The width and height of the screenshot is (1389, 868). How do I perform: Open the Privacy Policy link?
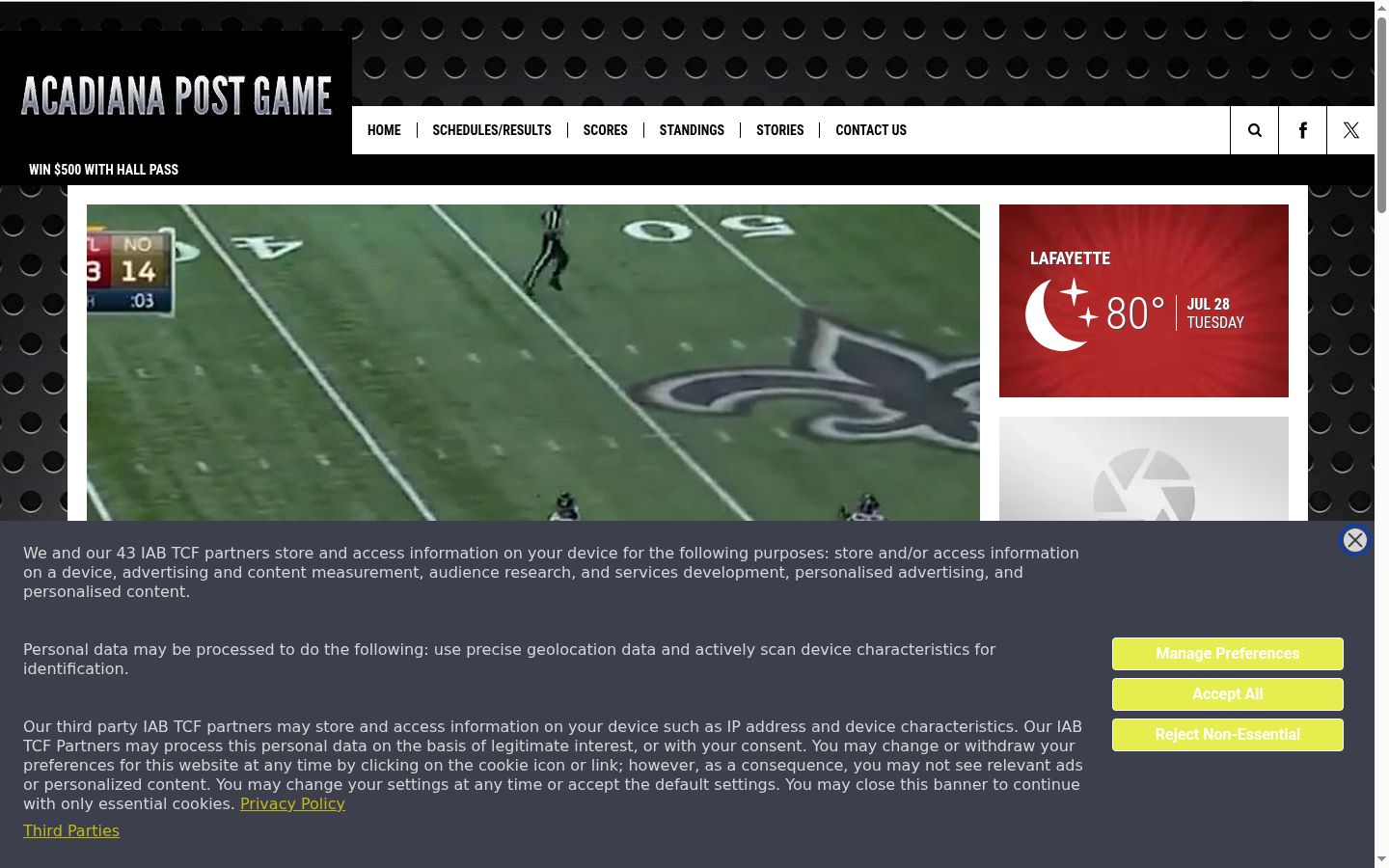click(292, 803)
